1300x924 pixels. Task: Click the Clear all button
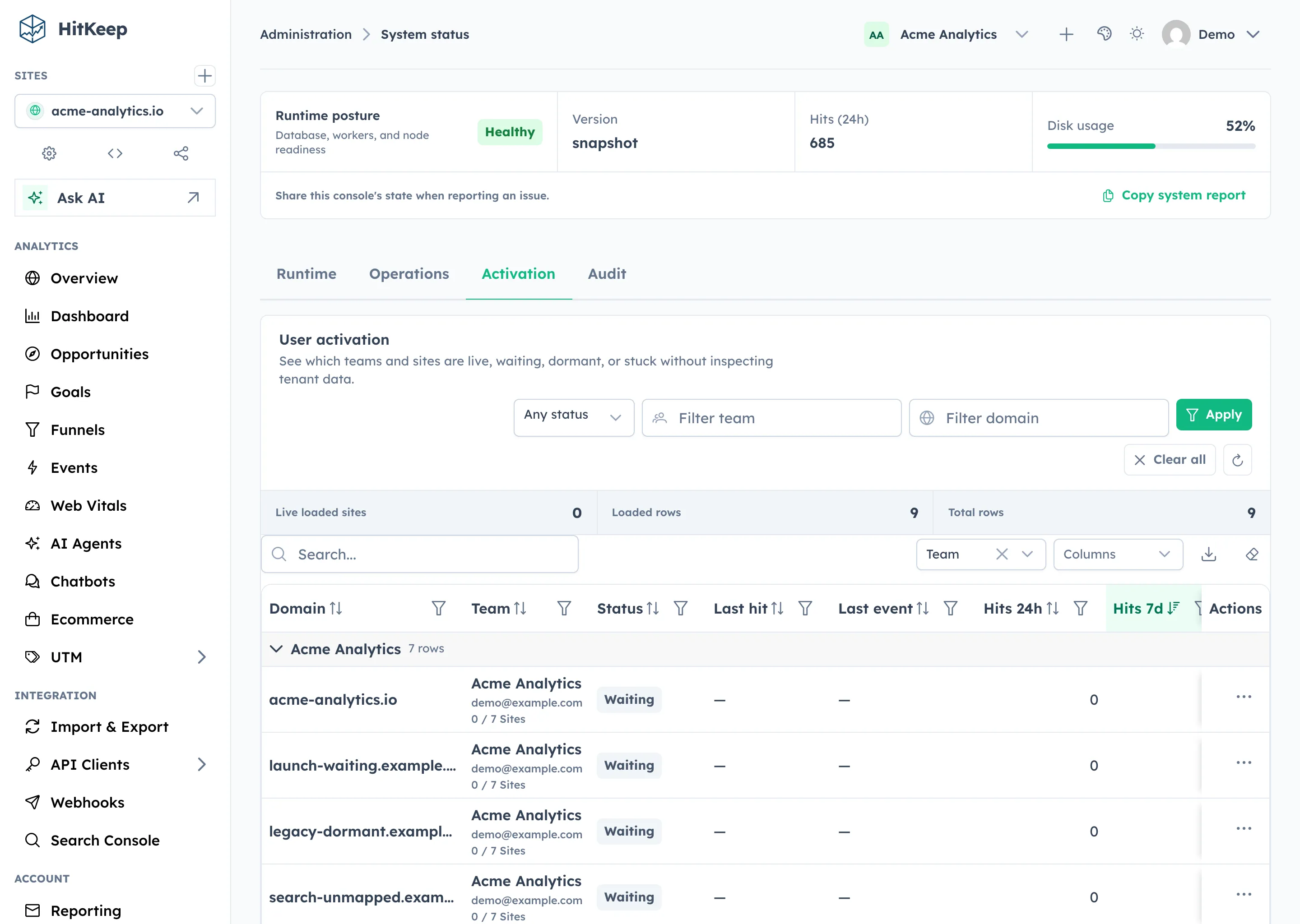coord(1169,460)
